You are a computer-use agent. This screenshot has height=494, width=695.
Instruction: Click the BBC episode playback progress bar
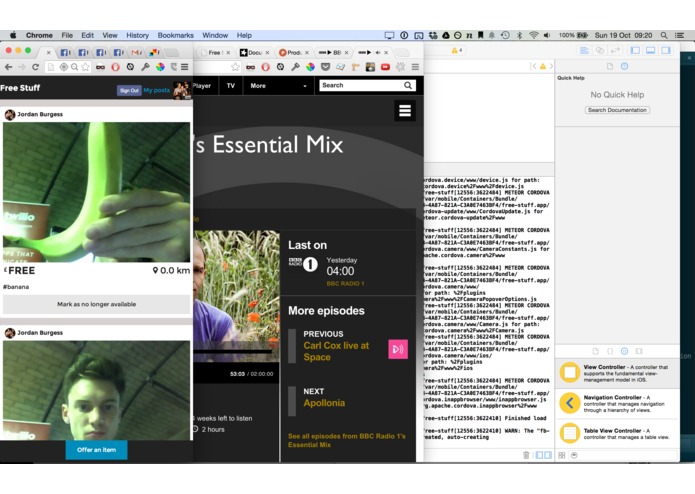[232, 352]
